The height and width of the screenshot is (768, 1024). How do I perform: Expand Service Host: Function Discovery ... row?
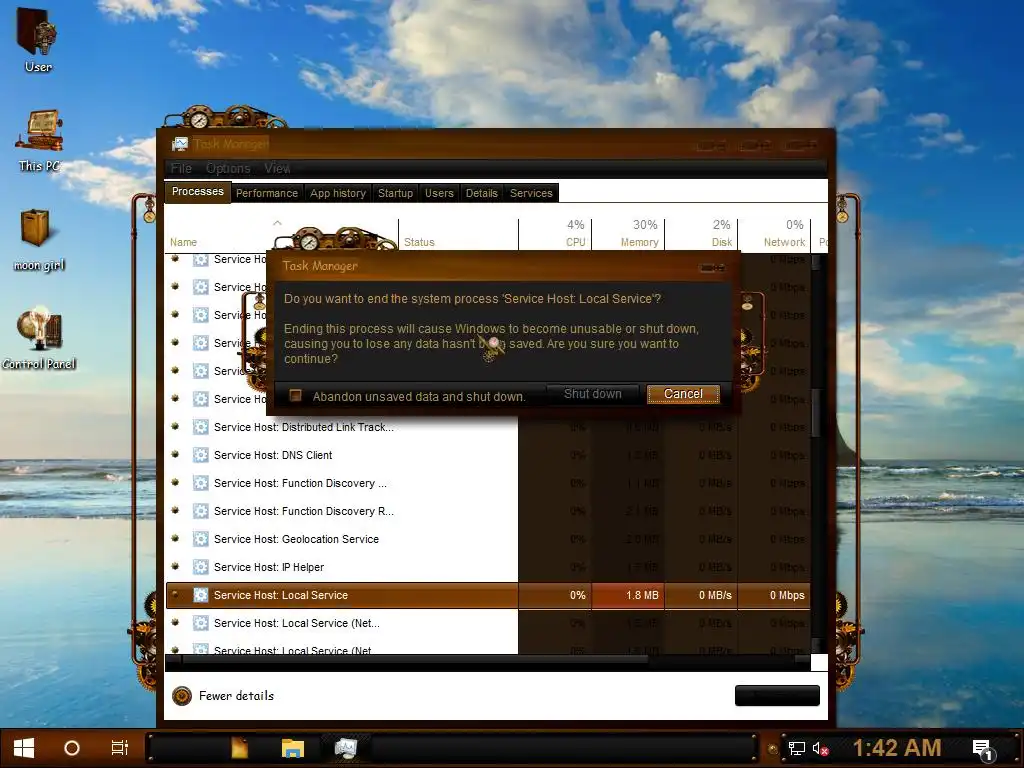[x=175, y=483]
